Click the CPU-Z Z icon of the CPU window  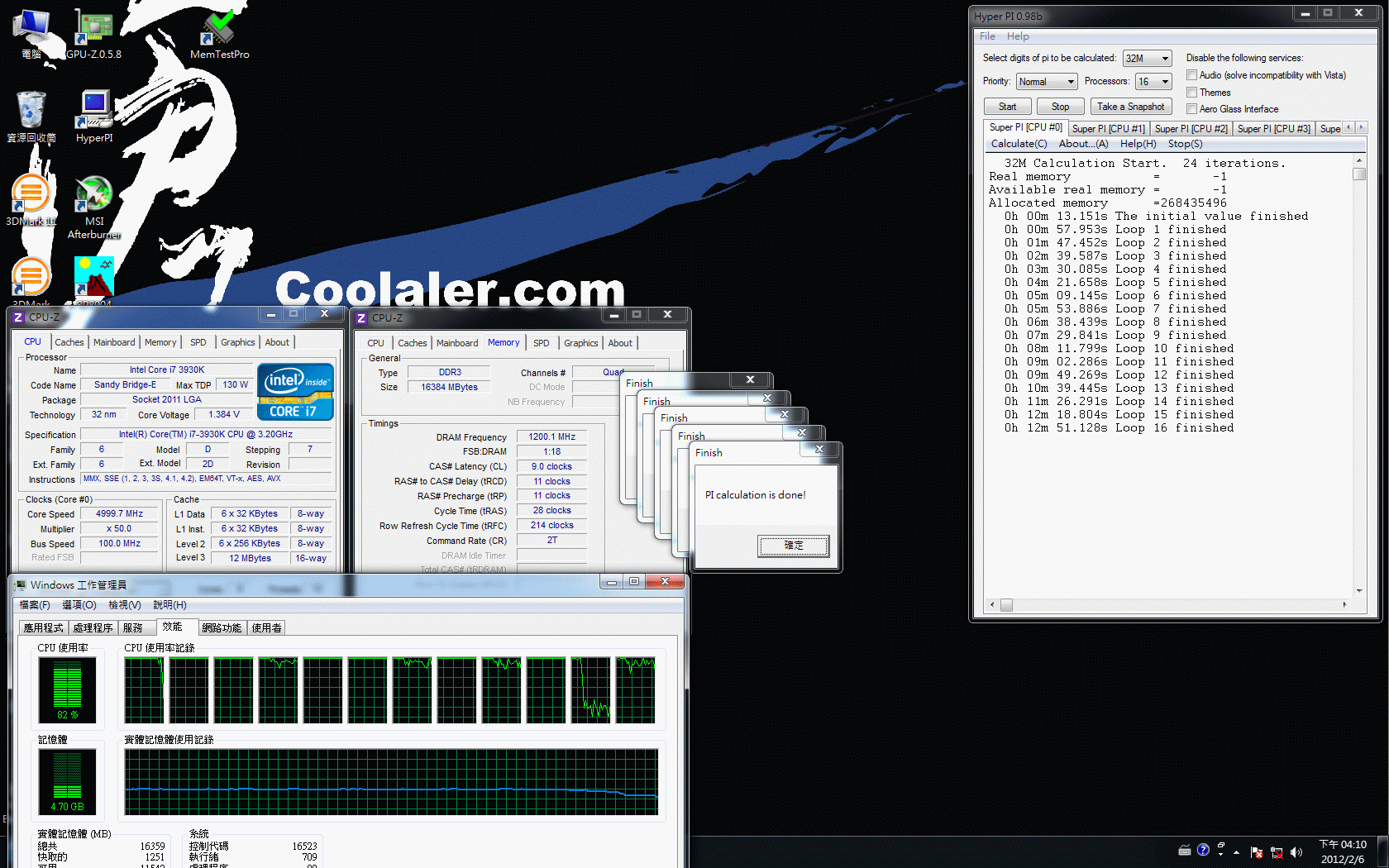(18, 317)
